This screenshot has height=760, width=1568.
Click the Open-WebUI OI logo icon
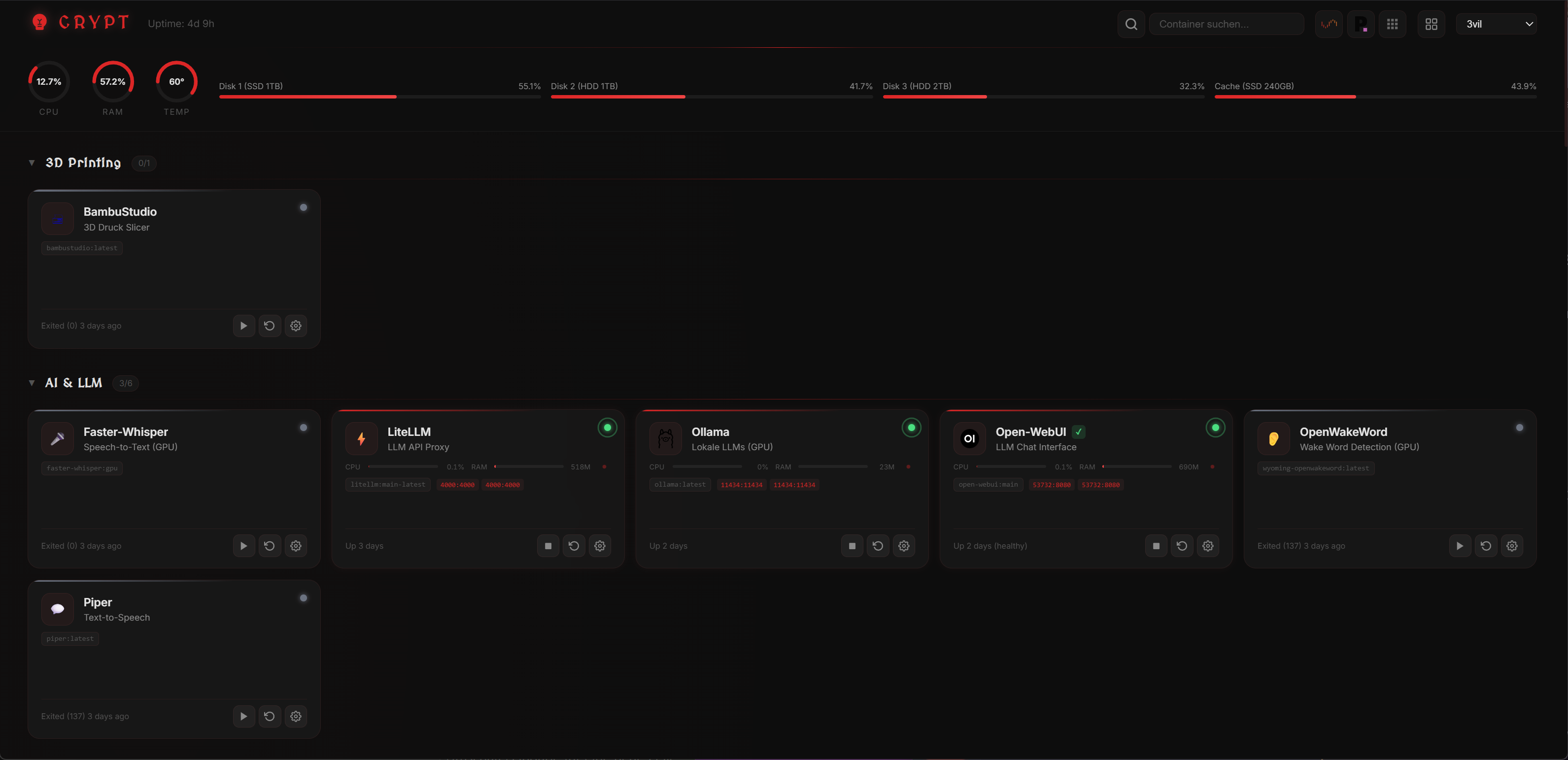970,439
